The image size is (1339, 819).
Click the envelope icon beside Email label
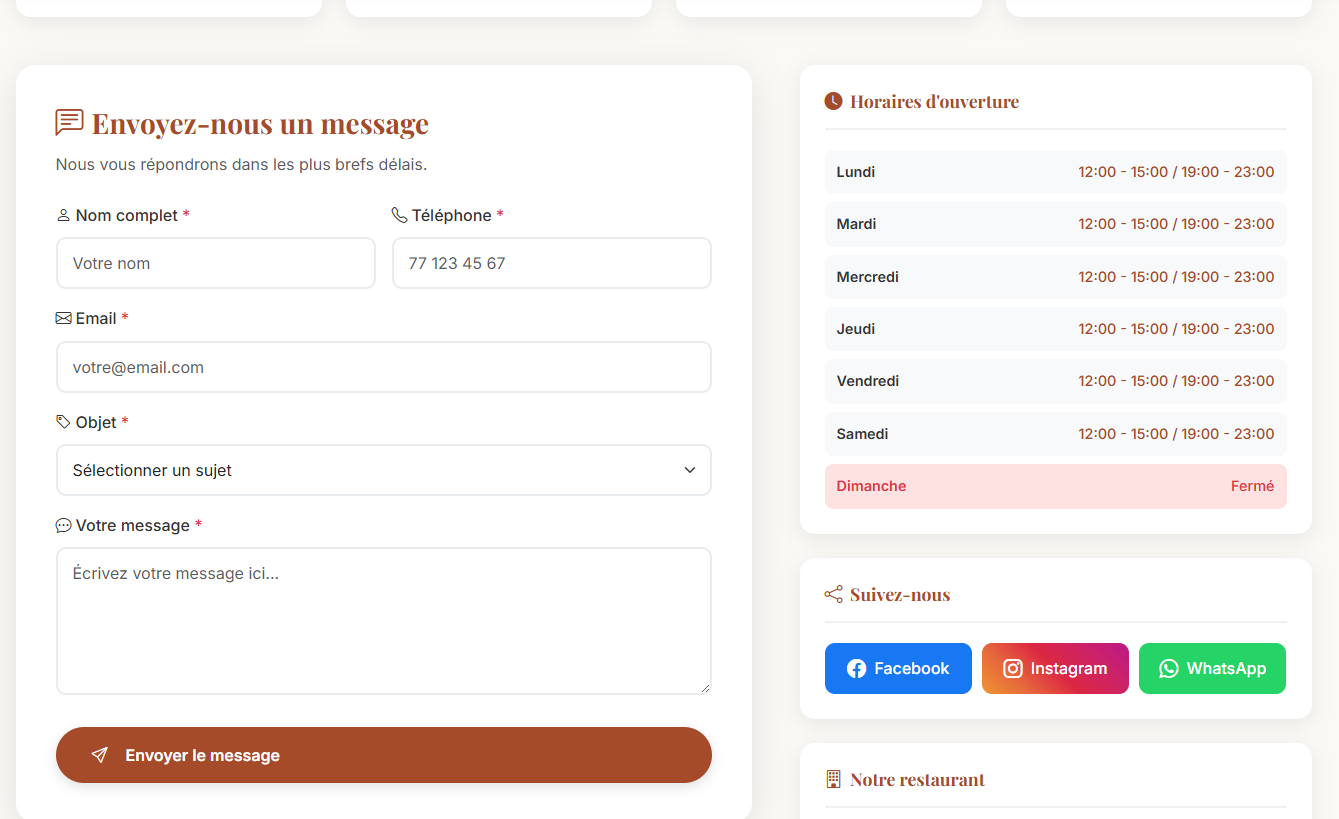coord(63,318)
